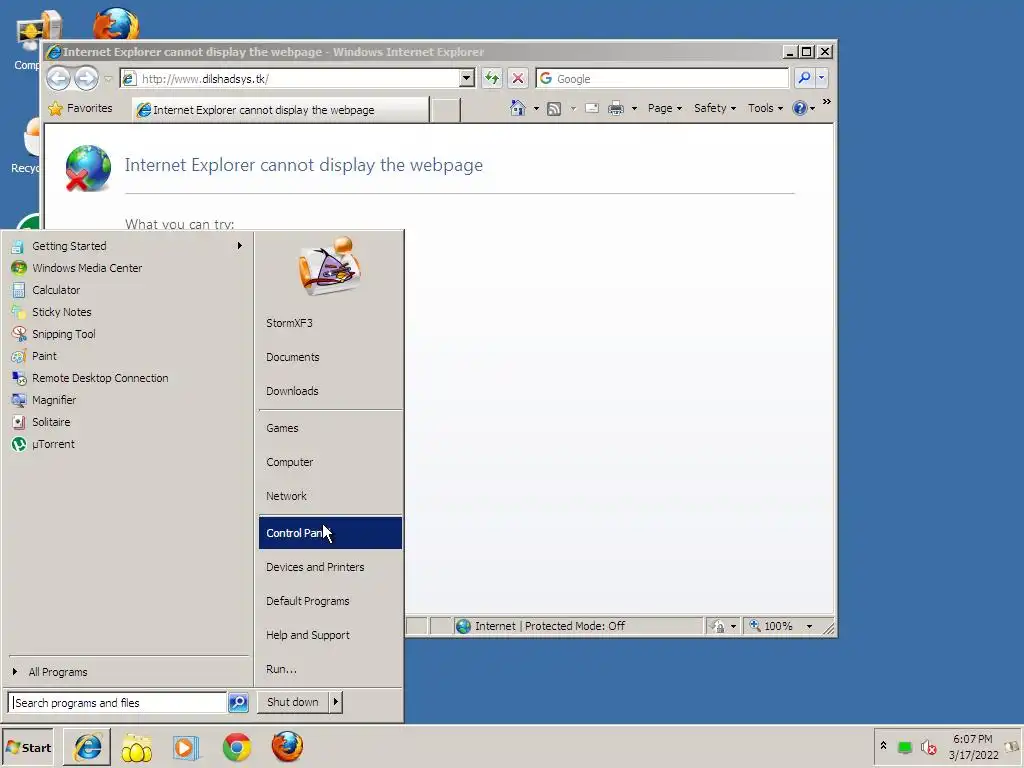Click the Start menu search magnifier icon

pyautogui.click(x=238, y=703)
